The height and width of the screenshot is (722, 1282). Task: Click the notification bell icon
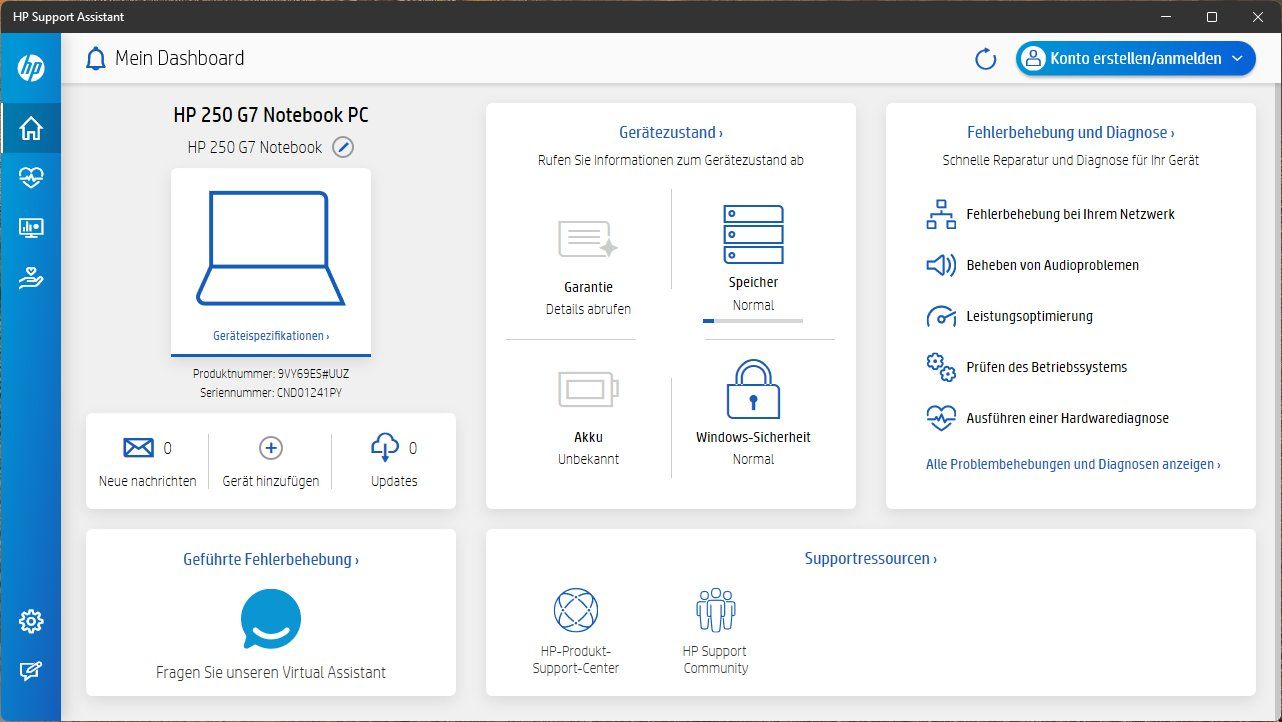click(x=96, y=59)
